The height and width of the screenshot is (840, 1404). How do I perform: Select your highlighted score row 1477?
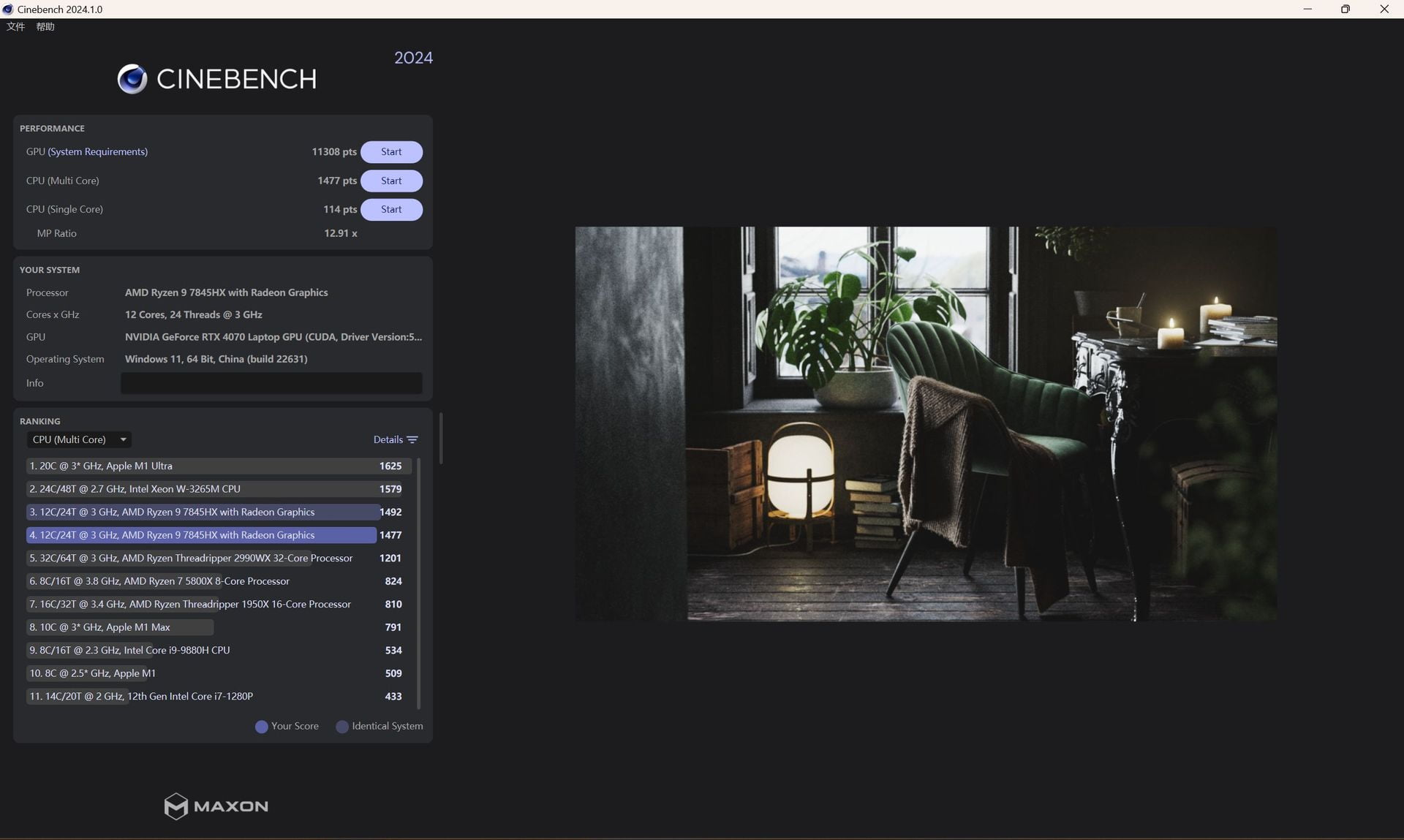(x=219, y=535)
